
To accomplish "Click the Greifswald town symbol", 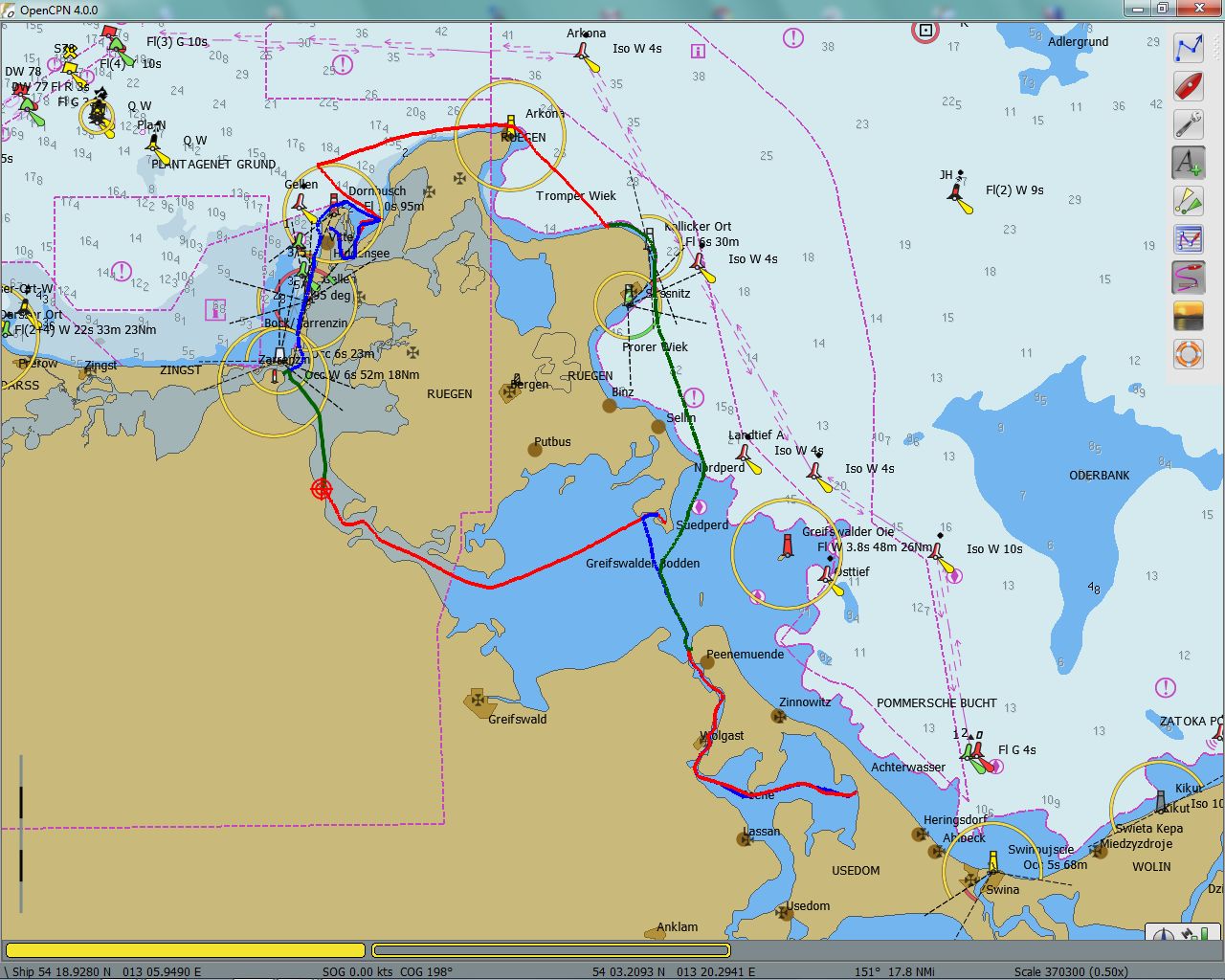I will pyautogui.click(x=476, y=701).
